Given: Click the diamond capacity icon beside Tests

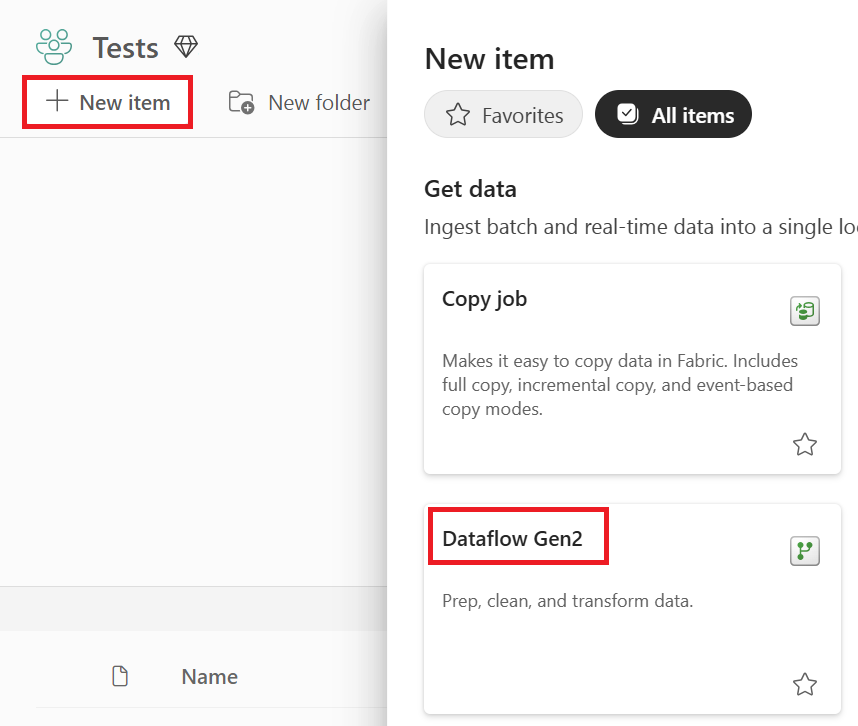Looking at the screenshot, I should coord(186,46).
